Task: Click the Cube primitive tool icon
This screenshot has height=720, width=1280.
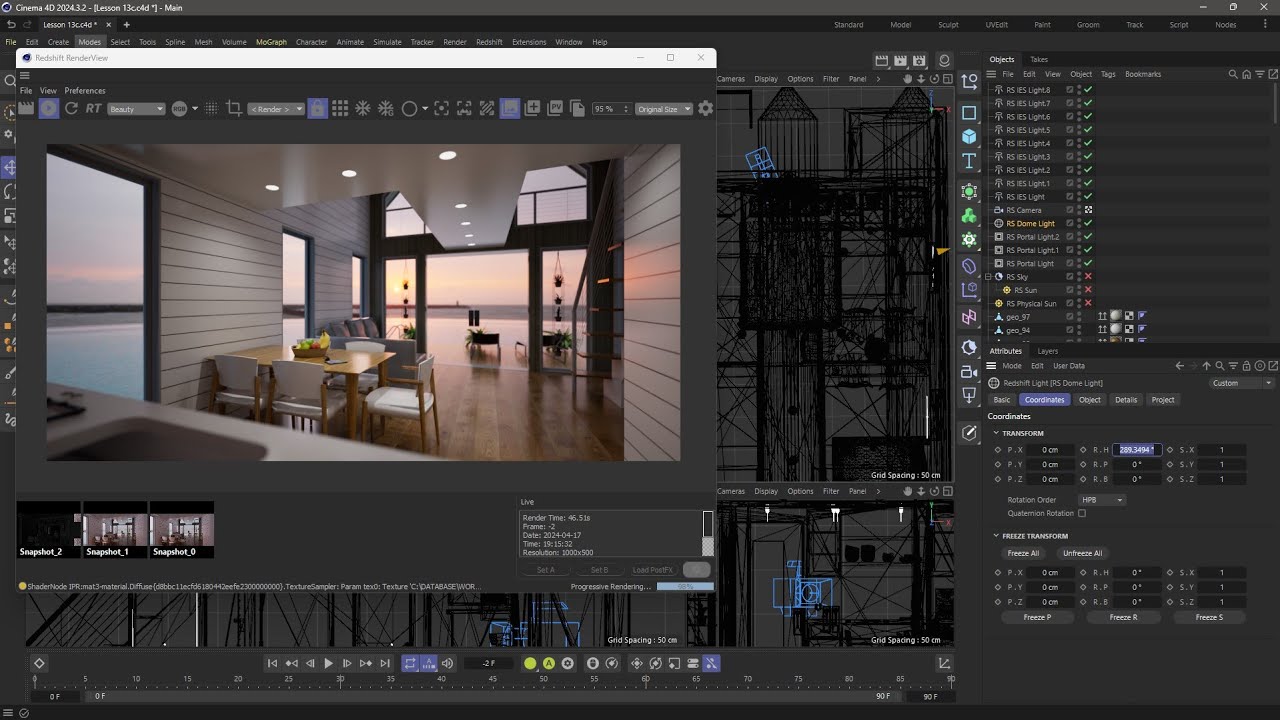Action: pos(969,137)
